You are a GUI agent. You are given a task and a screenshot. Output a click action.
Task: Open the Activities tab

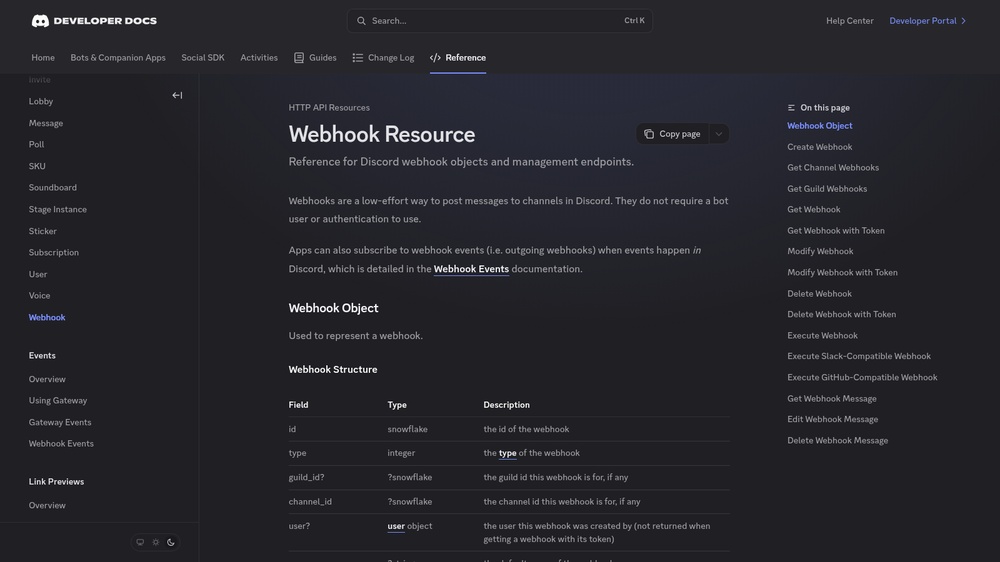(259, 57)
